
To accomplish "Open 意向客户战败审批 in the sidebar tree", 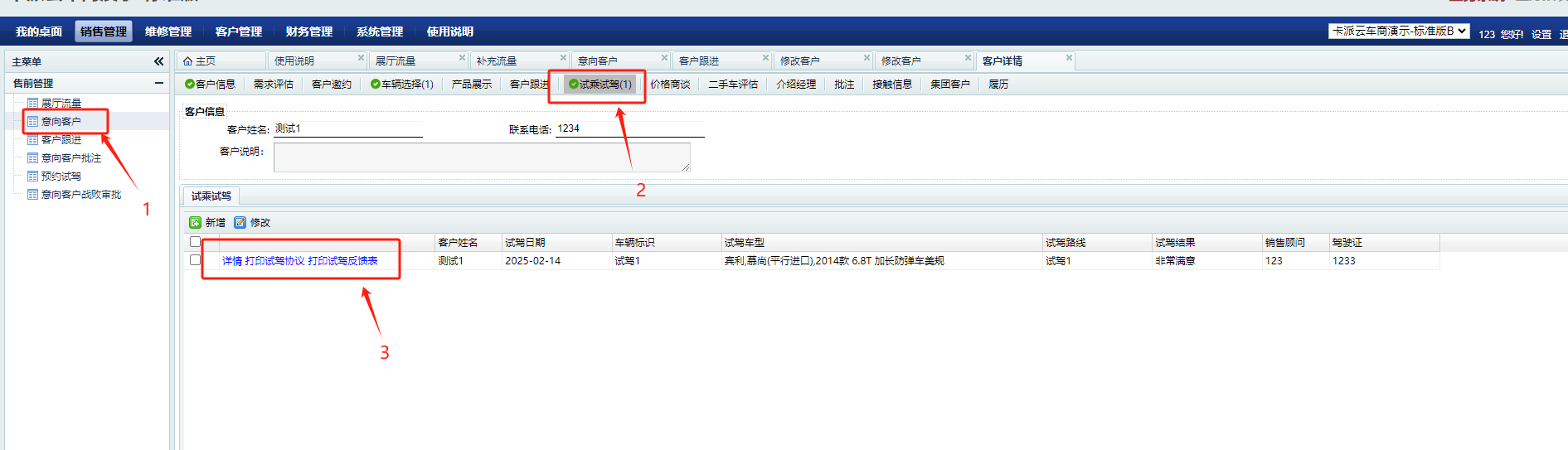I will click(x=81, y=195).
